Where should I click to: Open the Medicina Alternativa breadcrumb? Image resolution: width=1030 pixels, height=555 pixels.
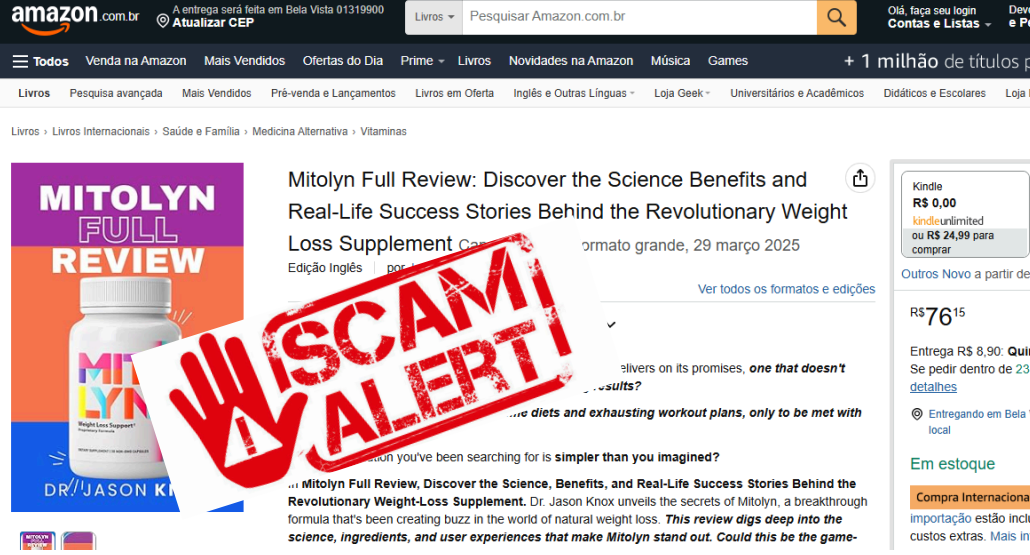tap(300, 131)
